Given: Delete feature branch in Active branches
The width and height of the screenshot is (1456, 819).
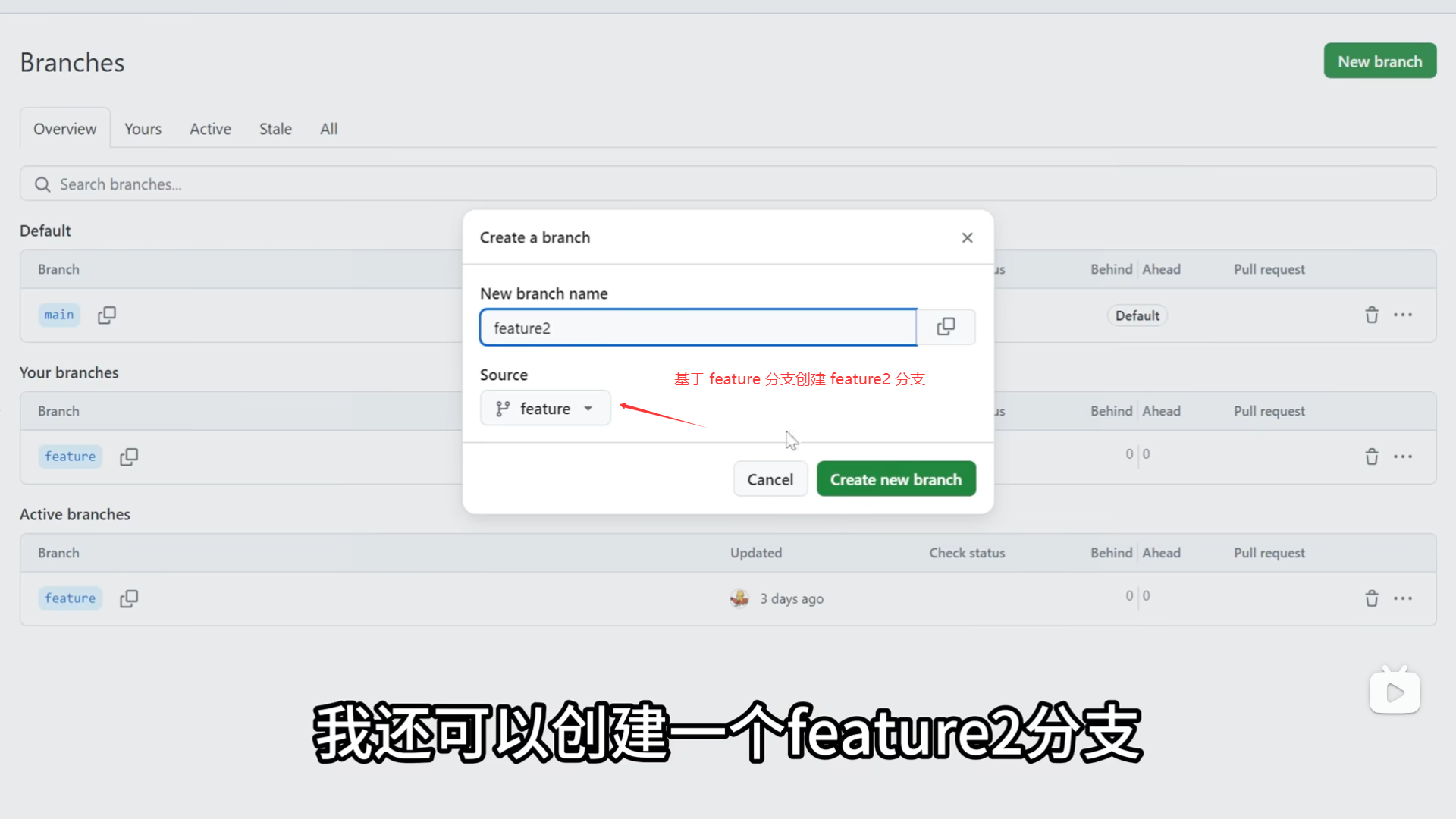Looking at the screenshot, I should pyautogui.click(x=1372, y=598).
